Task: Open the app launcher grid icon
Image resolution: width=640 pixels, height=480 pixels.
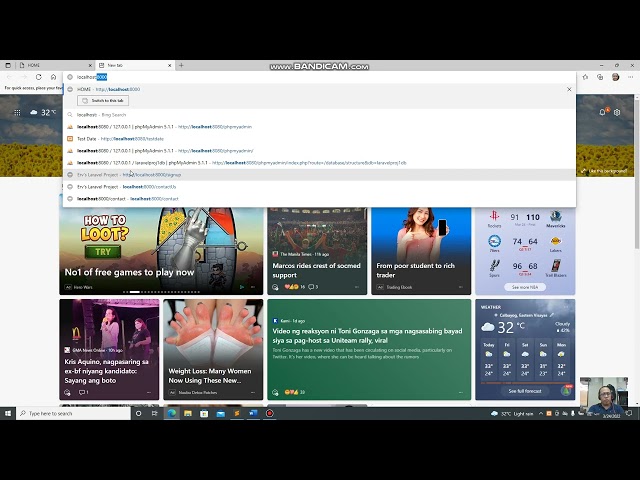Action: point(17,113)
